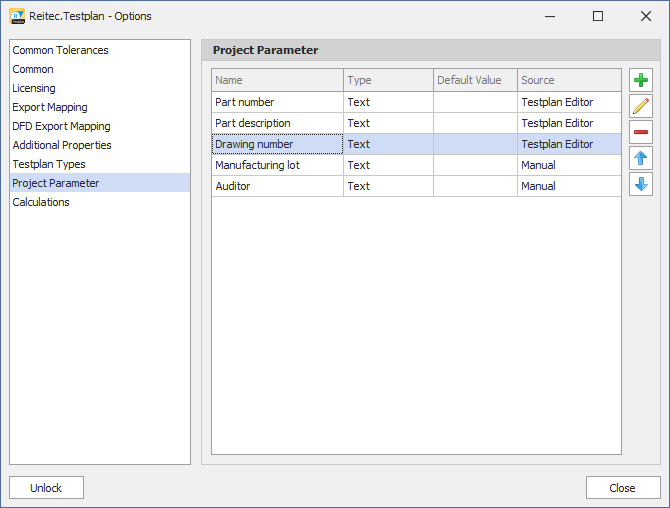This screenshot has width=670, height=508.
Task: Click the red minus remove parameter icon
Action: [641, 132]
